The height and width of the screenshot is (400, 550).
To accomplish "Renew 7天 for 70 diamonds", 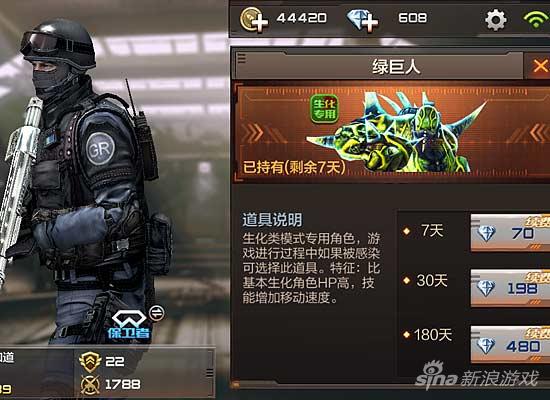I will pyautogui.click(x=510, y=233).
